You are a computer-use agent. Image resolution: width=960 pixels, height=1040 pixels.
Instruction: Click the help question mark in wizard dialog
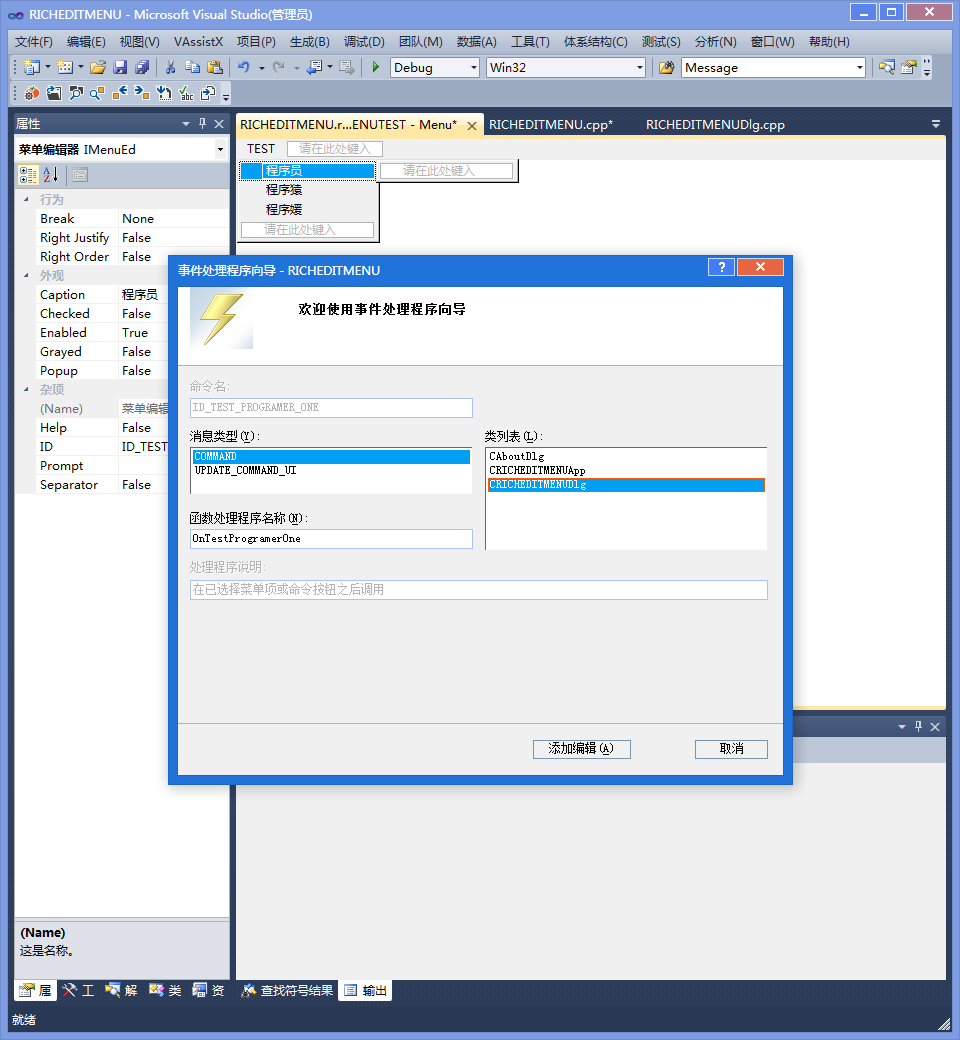point(722,267)
